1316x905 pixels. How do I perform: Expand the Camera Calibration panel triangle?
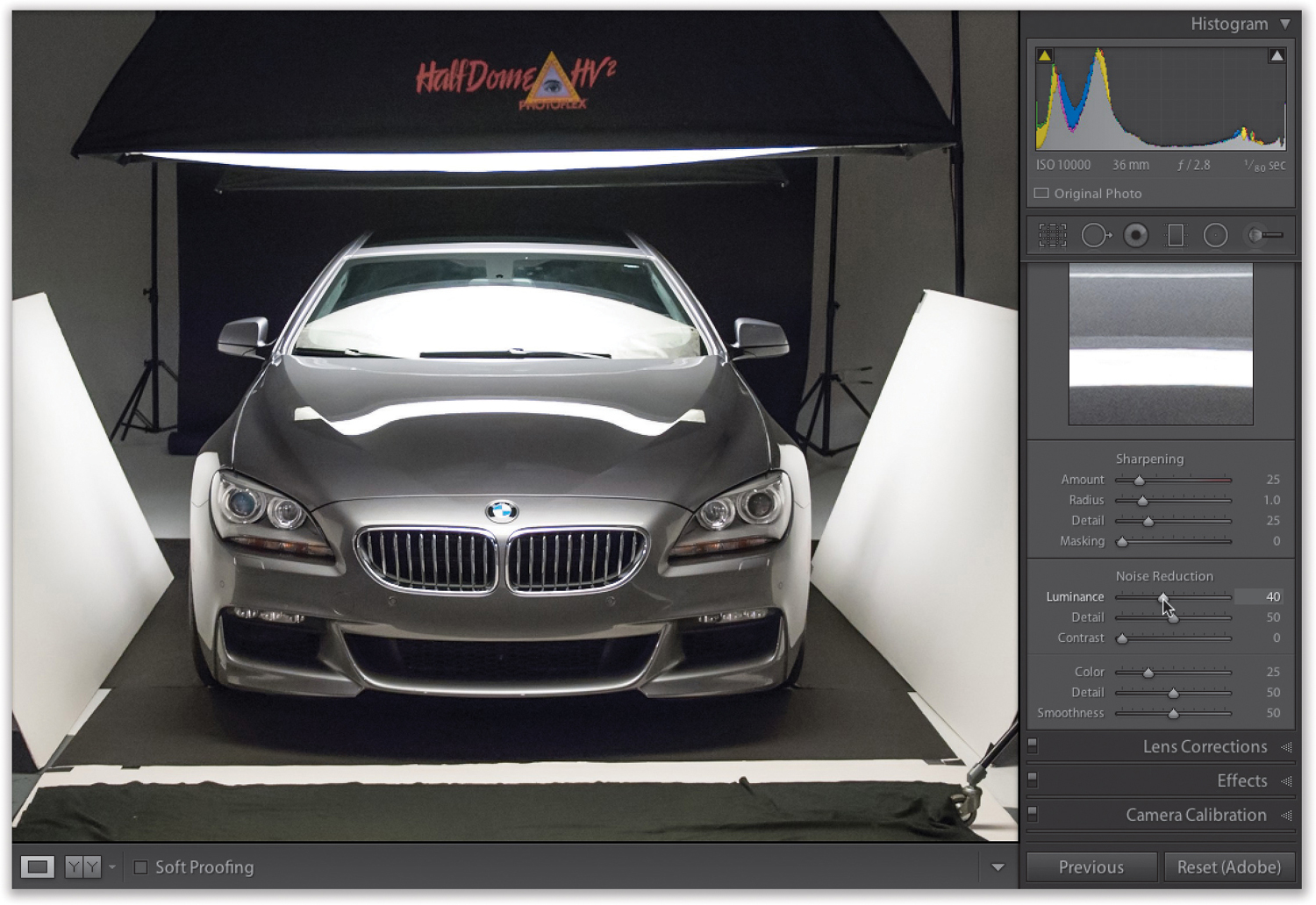click(x=1286, y=815)
